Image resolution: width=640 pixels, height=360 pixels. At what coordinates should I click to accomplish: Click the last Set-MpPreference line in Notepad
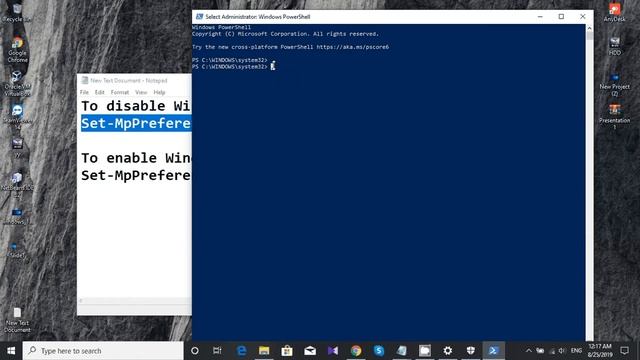pos(136,176)
